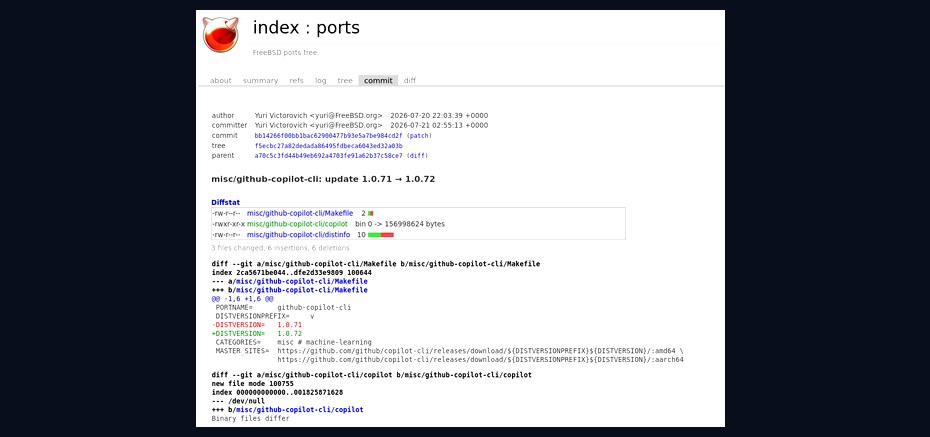This screenshot has height=437, width=930.
Task: Click the ports link in the title
Action: (x=338, y=28)
